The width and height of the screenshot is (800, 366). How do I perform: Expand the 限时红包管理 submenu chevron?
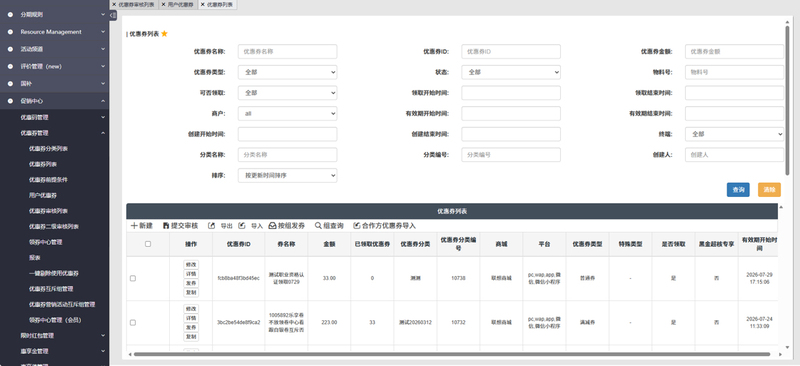(x=103, y=335)
